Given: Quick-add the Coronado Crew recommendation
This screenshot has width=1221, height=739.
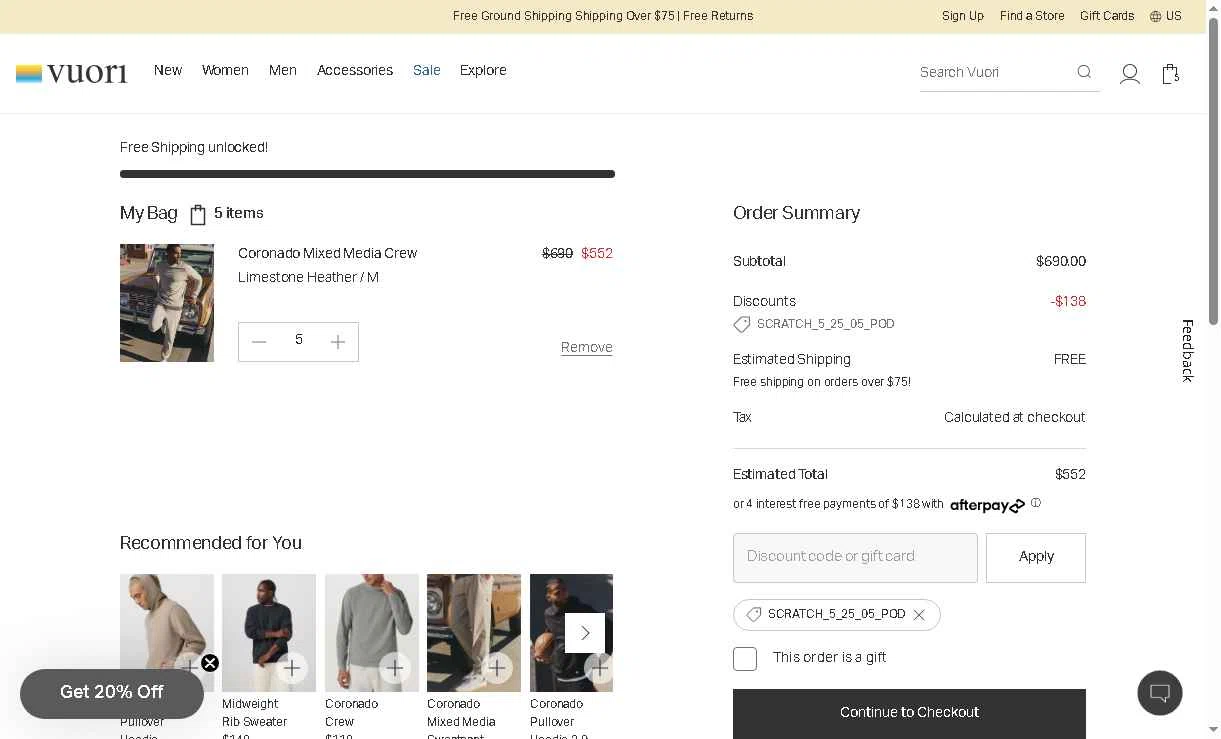Looking at the screenshot, I should click(x=395, y=667).
